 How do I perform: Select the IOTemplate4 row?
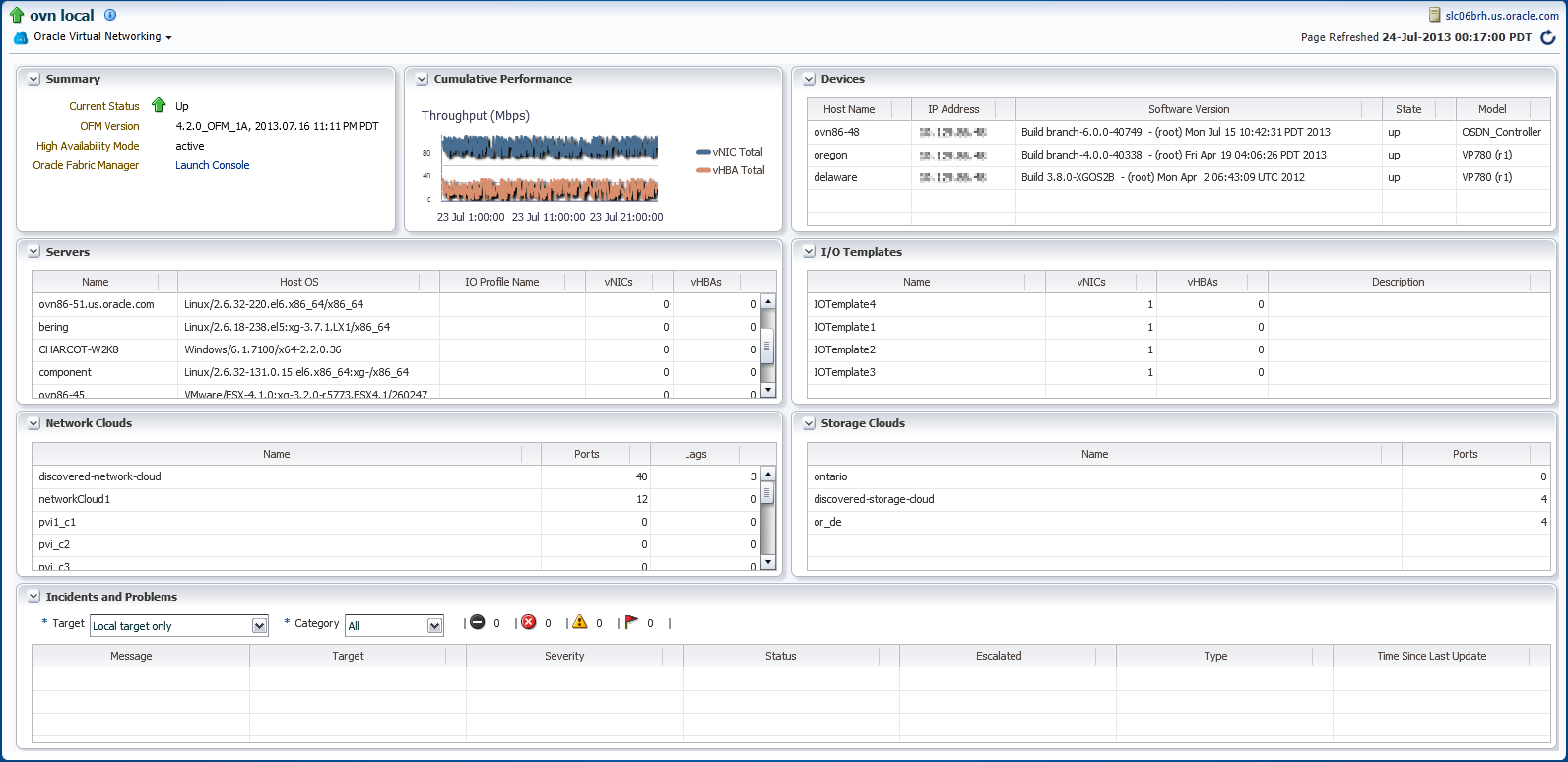point(1179,304)
